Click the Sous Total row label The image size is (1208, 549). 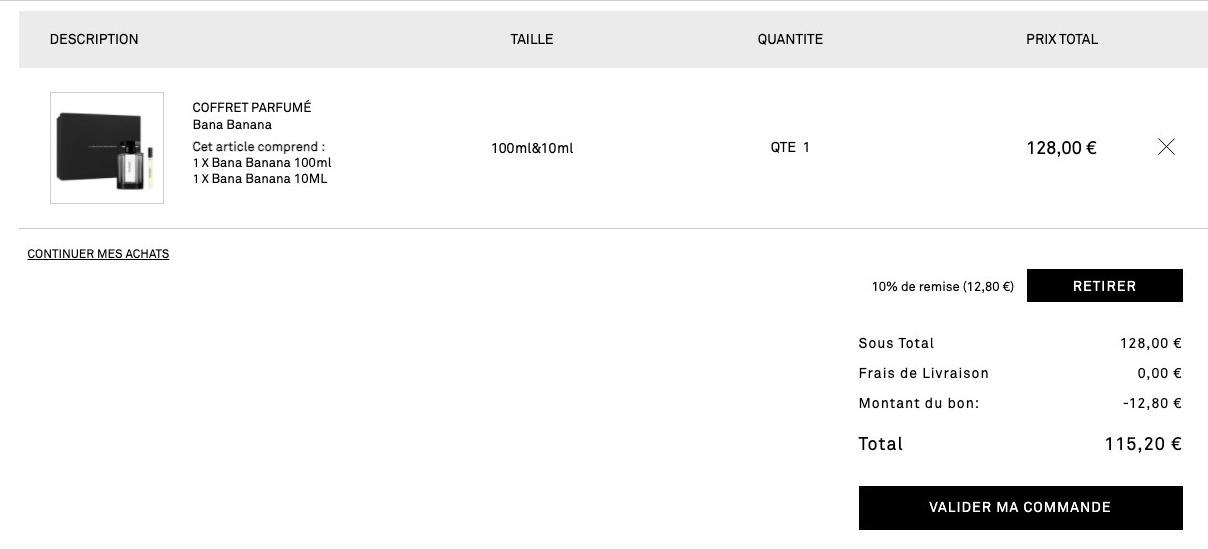pos(896,343)
